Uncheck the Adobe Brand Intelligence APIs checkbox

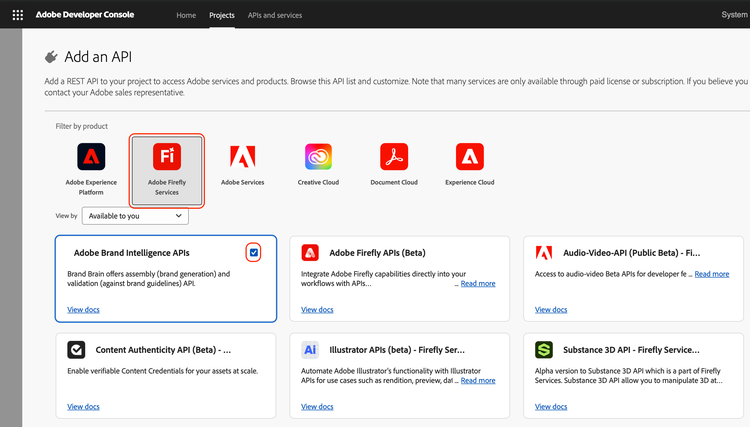pos(254,252)
